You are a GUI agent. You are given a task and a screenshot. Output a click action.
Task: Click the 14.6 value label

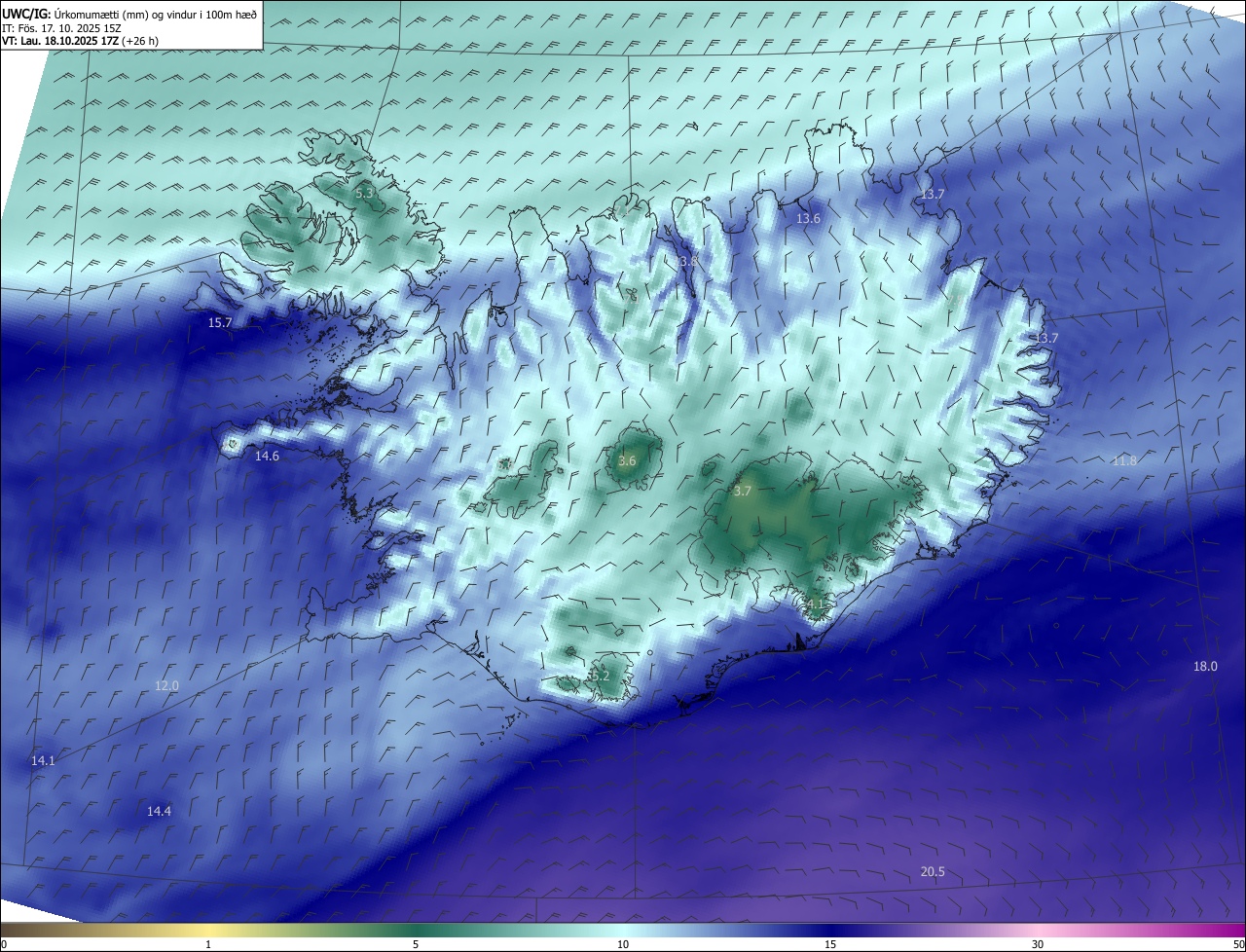267,456
